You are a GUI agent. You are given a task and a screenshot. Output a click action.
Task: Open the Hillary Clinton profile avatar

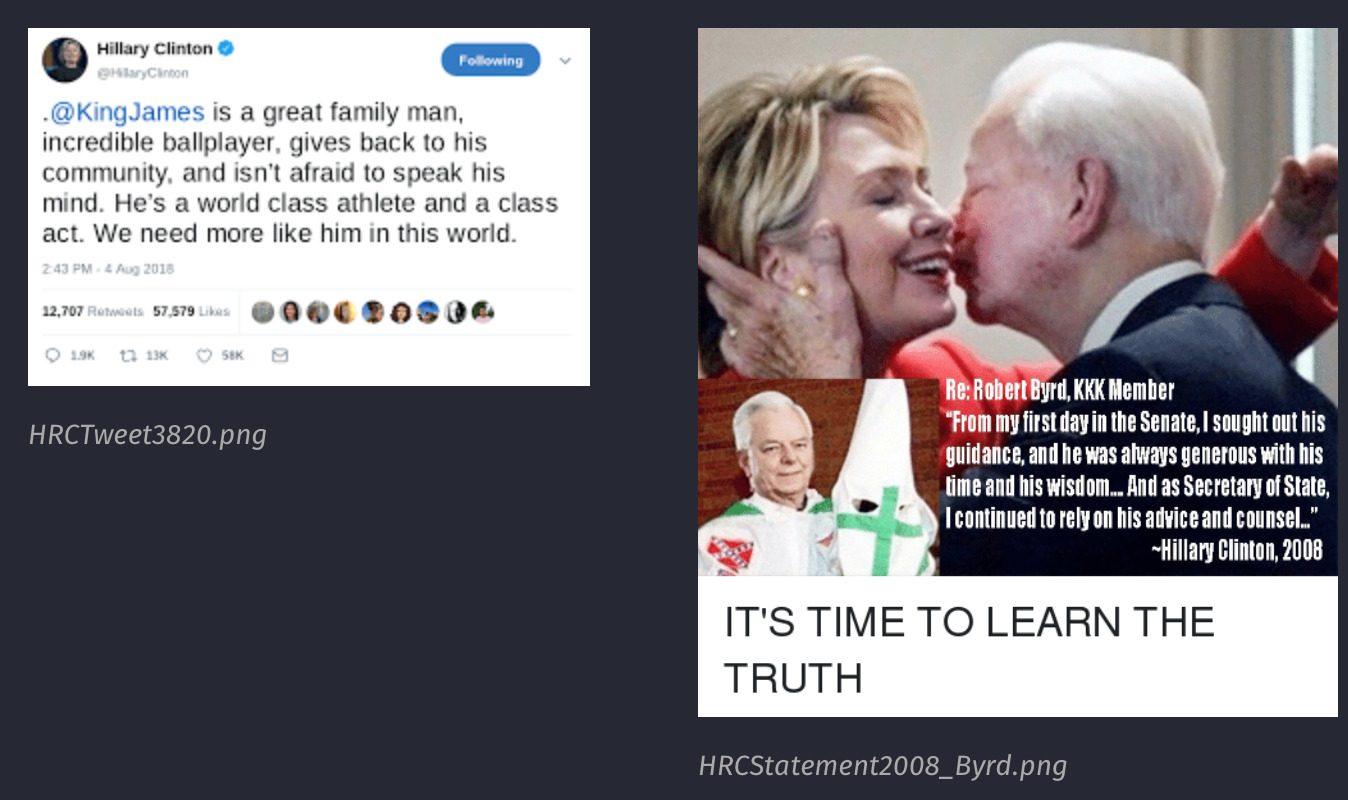(x=65, y=60)
